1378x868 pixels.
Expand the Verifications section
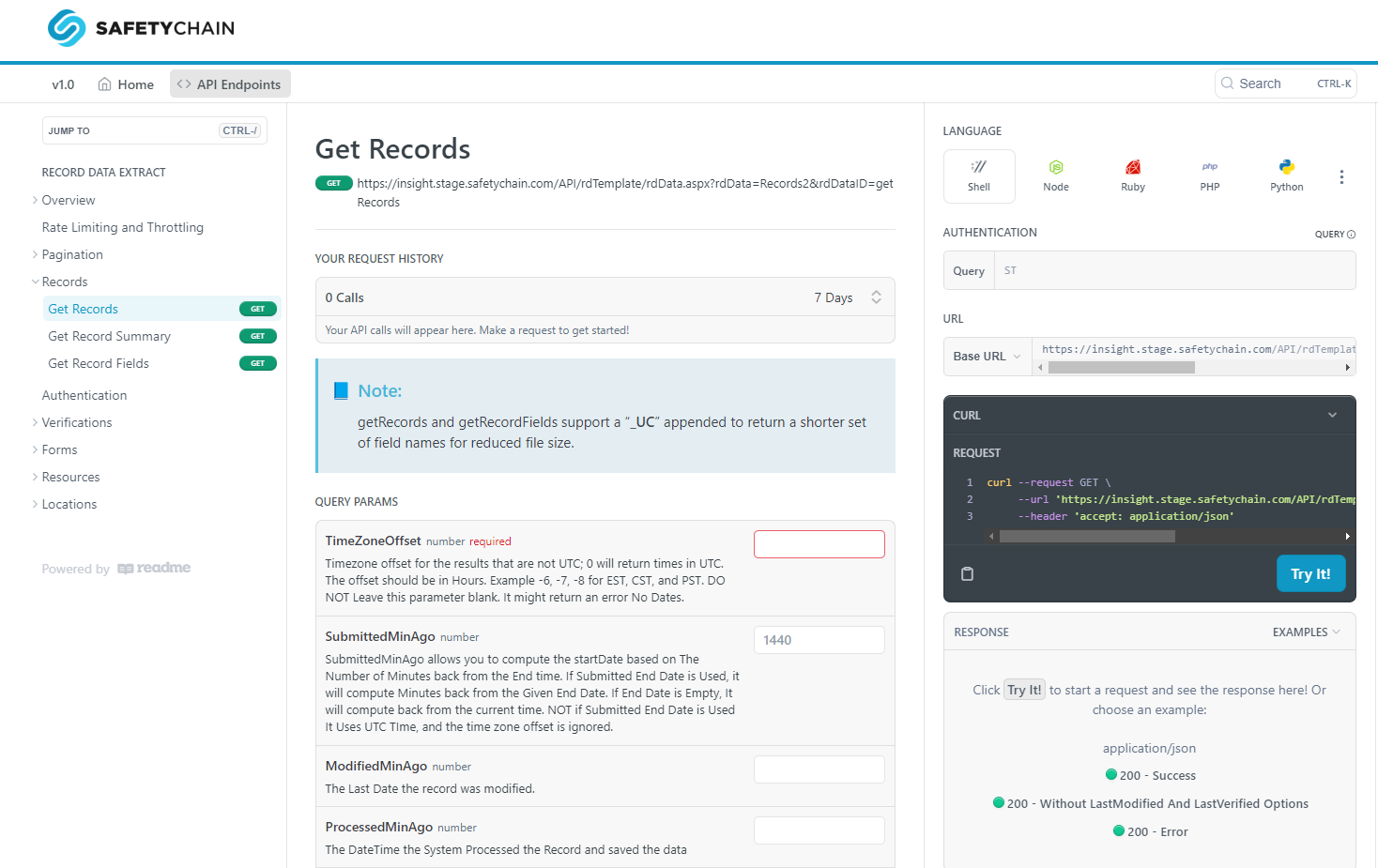(x=36, y=422)
